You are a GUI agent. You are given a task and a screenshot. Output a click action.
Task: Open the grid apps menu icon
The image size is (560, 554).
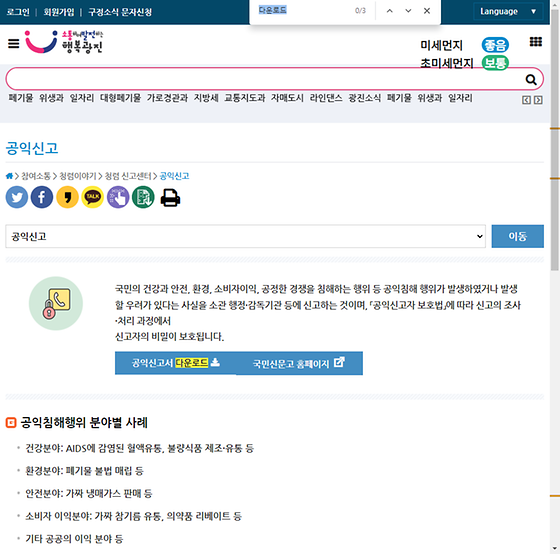point(535,42)
